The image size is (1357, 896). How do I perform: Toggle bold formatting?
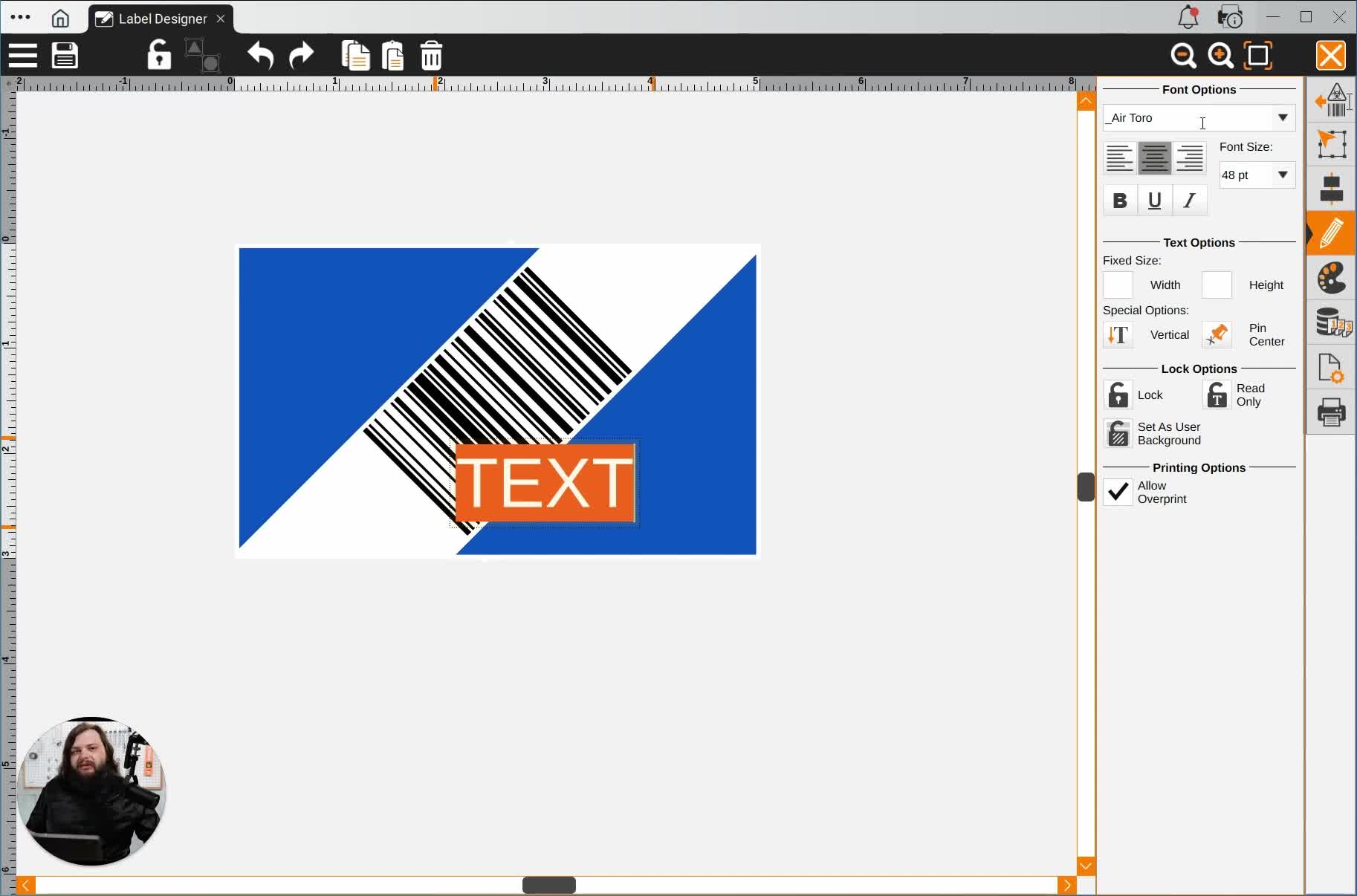[1120, 201]
